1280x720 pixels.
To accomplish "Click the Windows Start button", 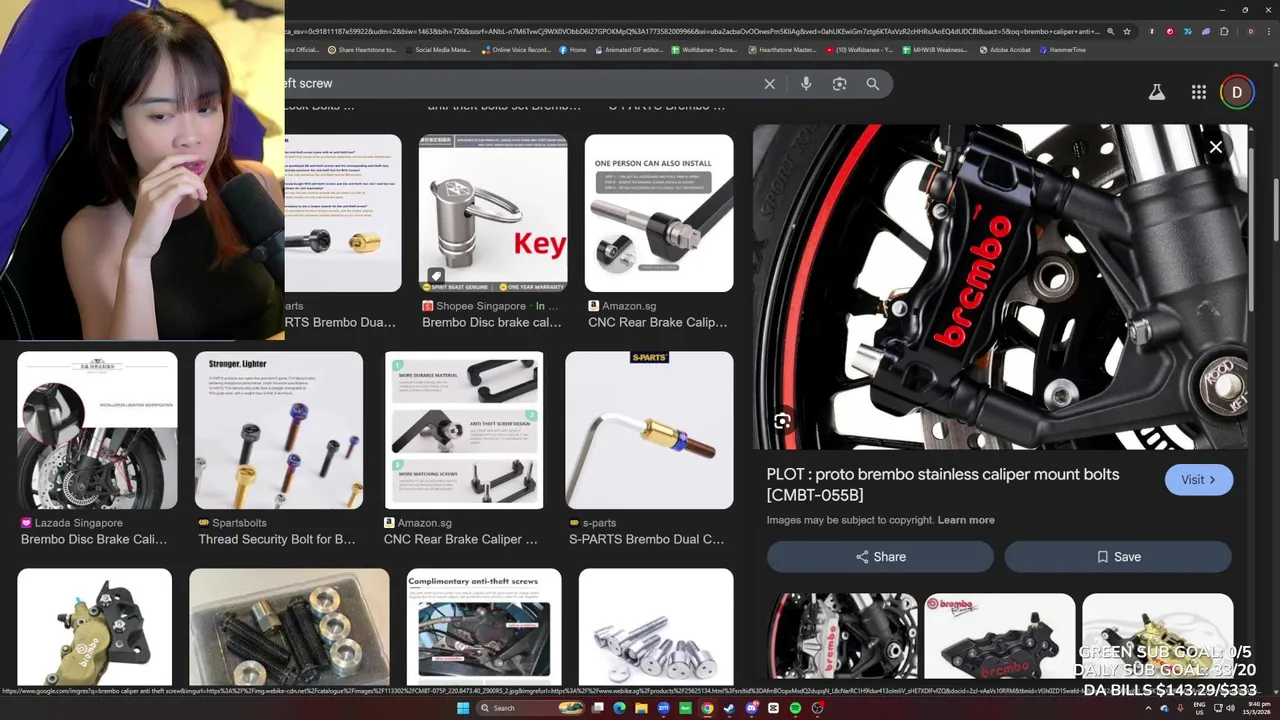I will pyautogui.click(x=462, y=708).
